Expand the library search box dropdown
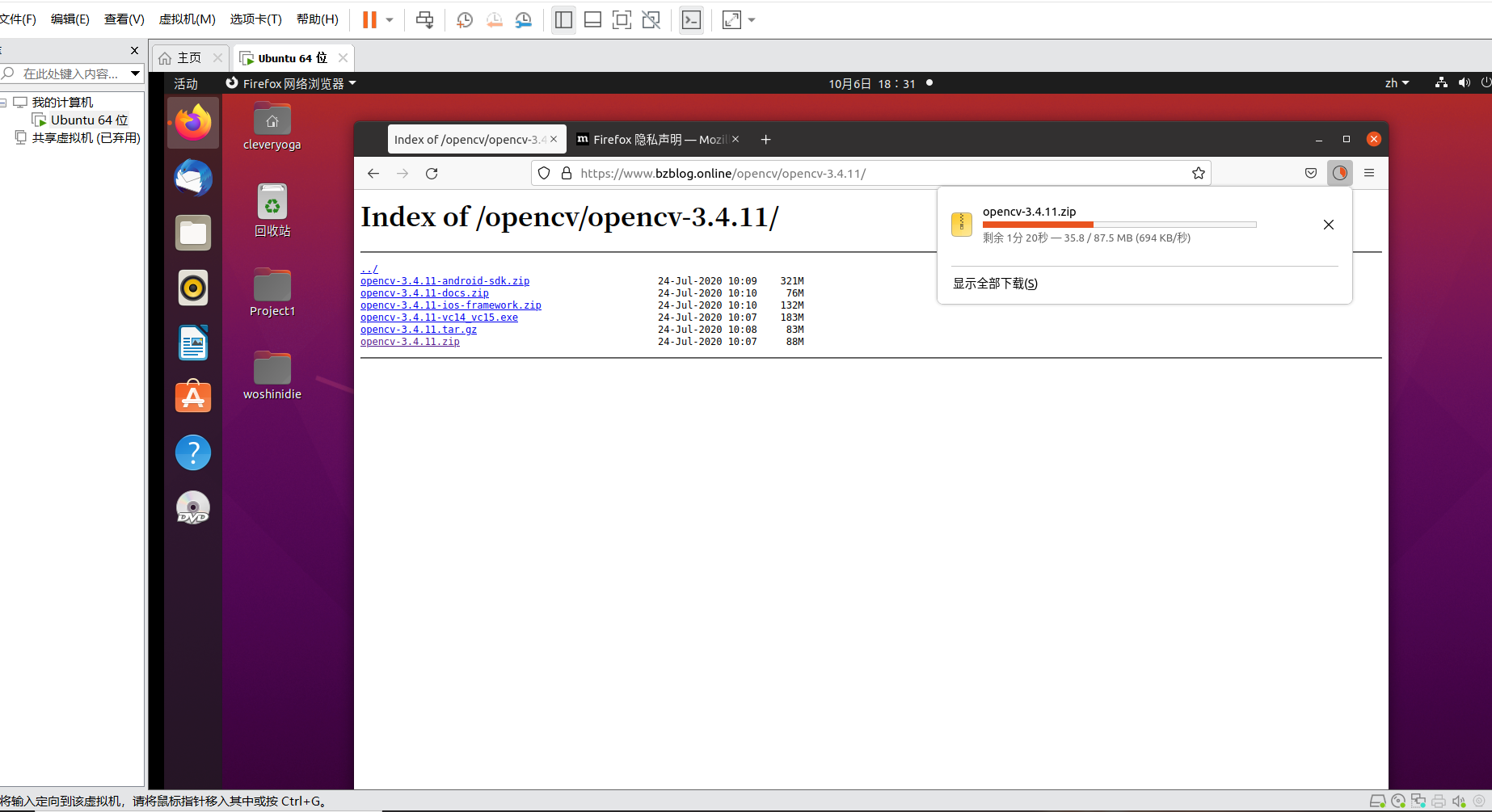This screenshot has height=812, width=1492. 133,74
